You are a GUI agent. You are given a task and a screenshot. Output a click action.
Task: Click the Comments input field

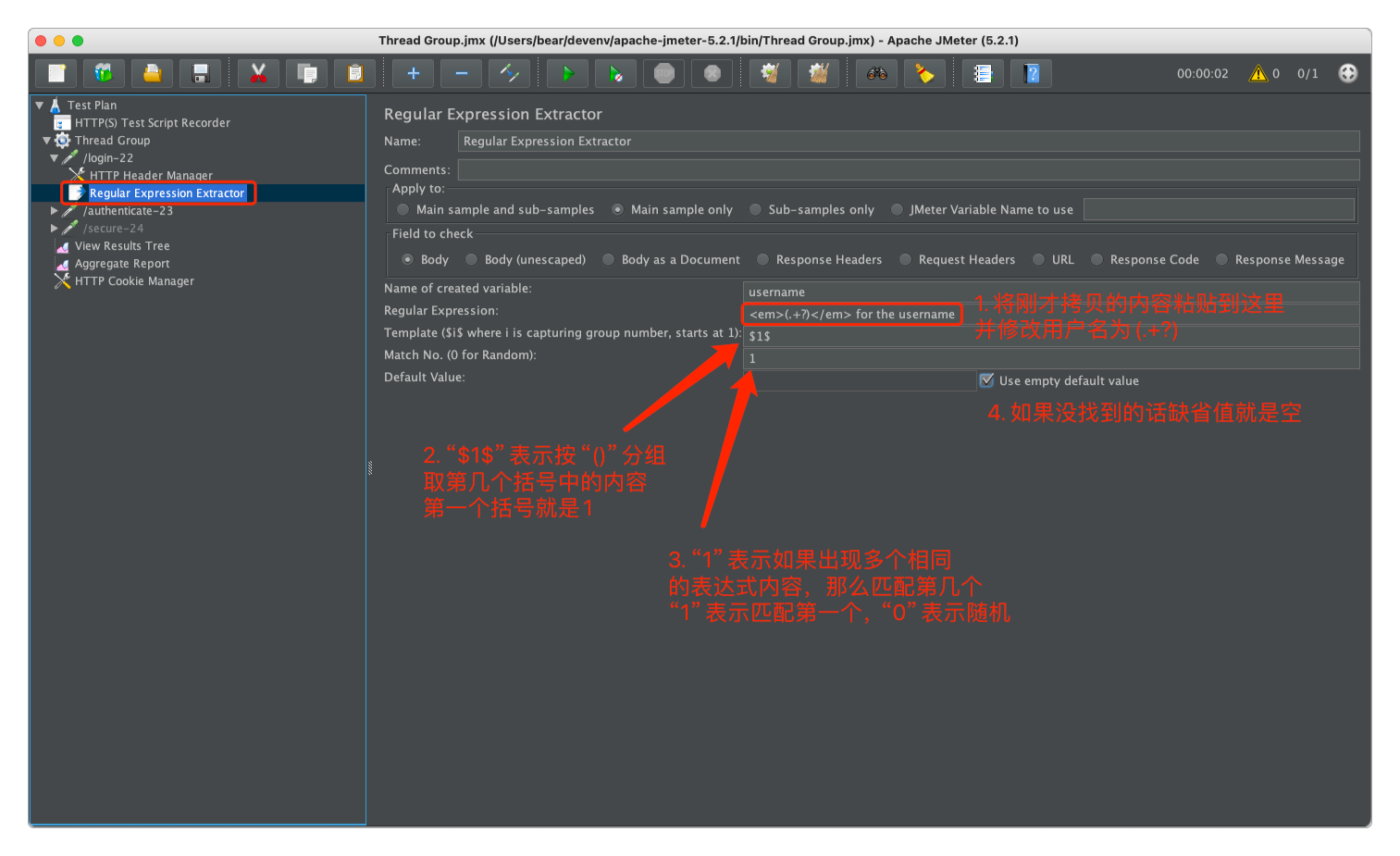(908, 170)
